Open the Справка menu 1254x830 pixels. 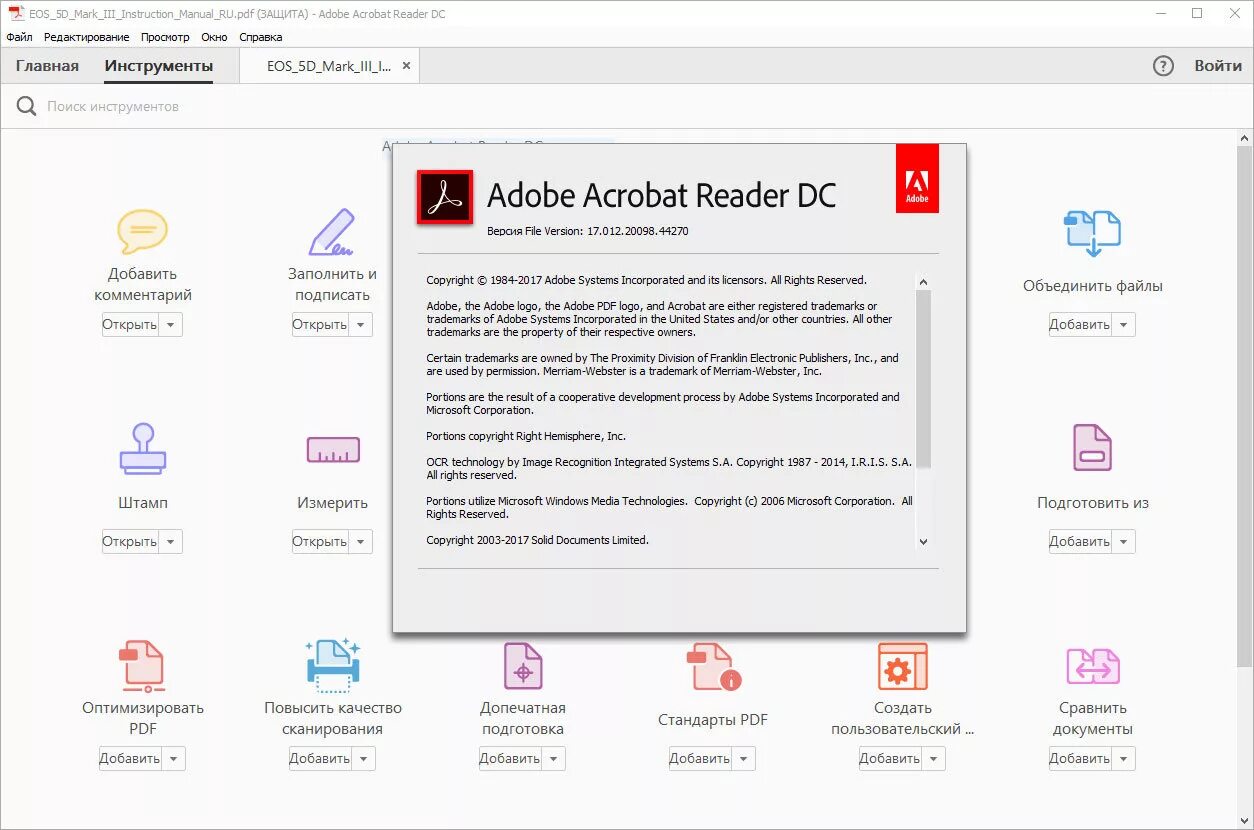coord(261,37)
